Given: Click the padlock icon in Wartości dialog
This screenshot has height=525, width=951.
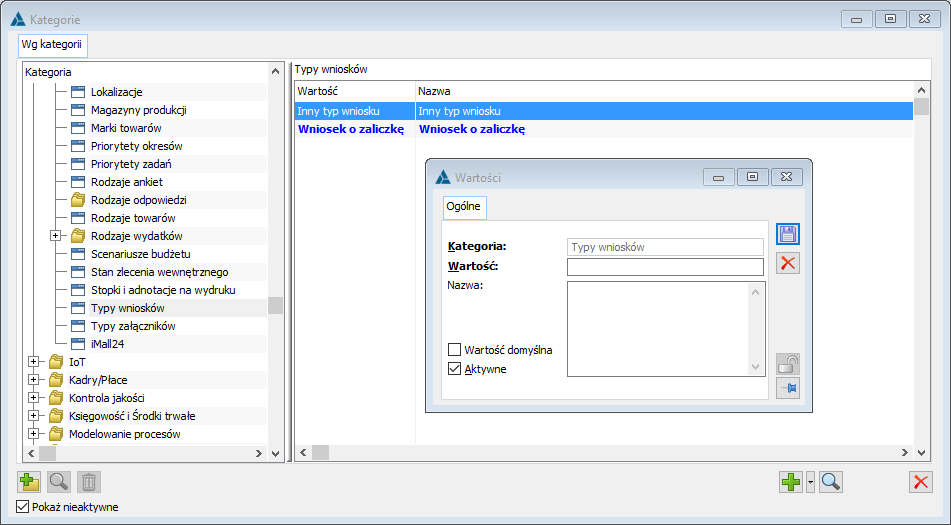Looking at the screenshot, I should click(788, 364).
